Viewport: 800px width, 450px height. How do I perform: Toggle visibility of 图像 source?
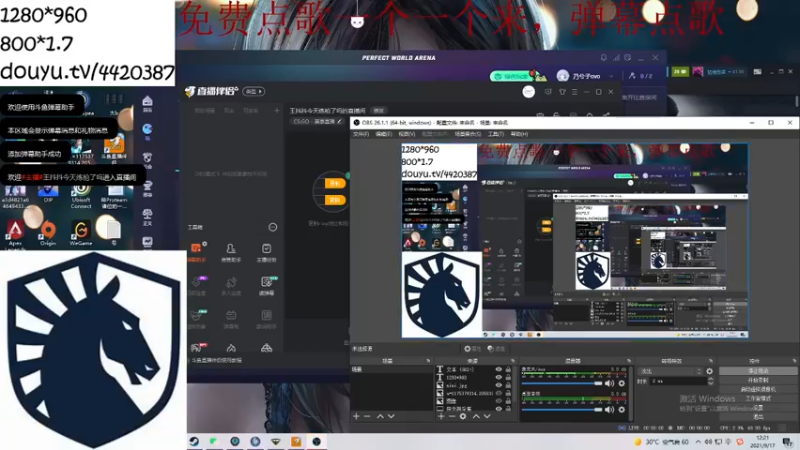click(498, 402)
